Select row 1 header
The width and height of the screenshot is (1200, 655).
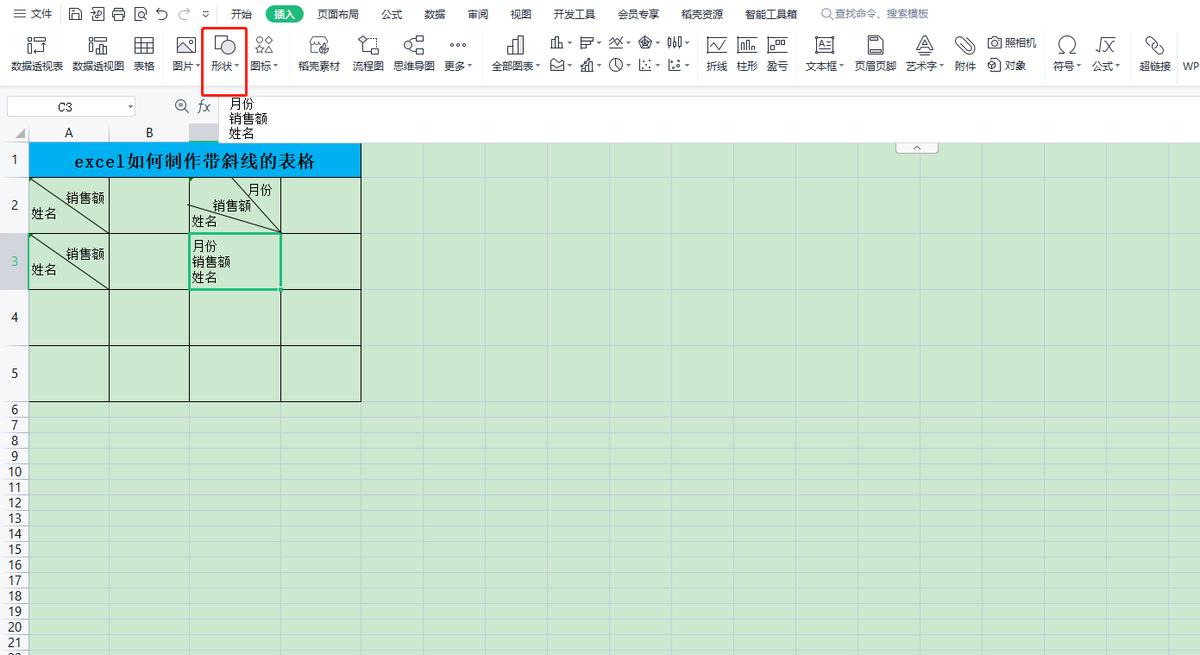pyautogui.click(x=14, y=160)
